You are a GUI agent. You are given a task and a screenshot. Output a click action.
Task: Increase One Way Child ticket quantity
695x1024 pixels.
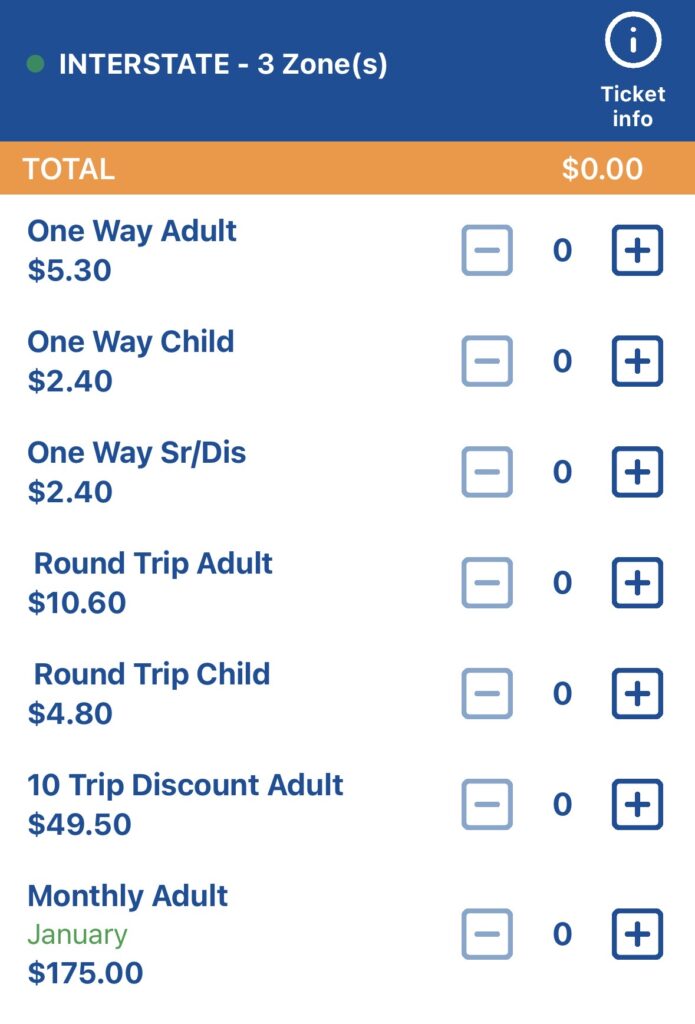637,361
